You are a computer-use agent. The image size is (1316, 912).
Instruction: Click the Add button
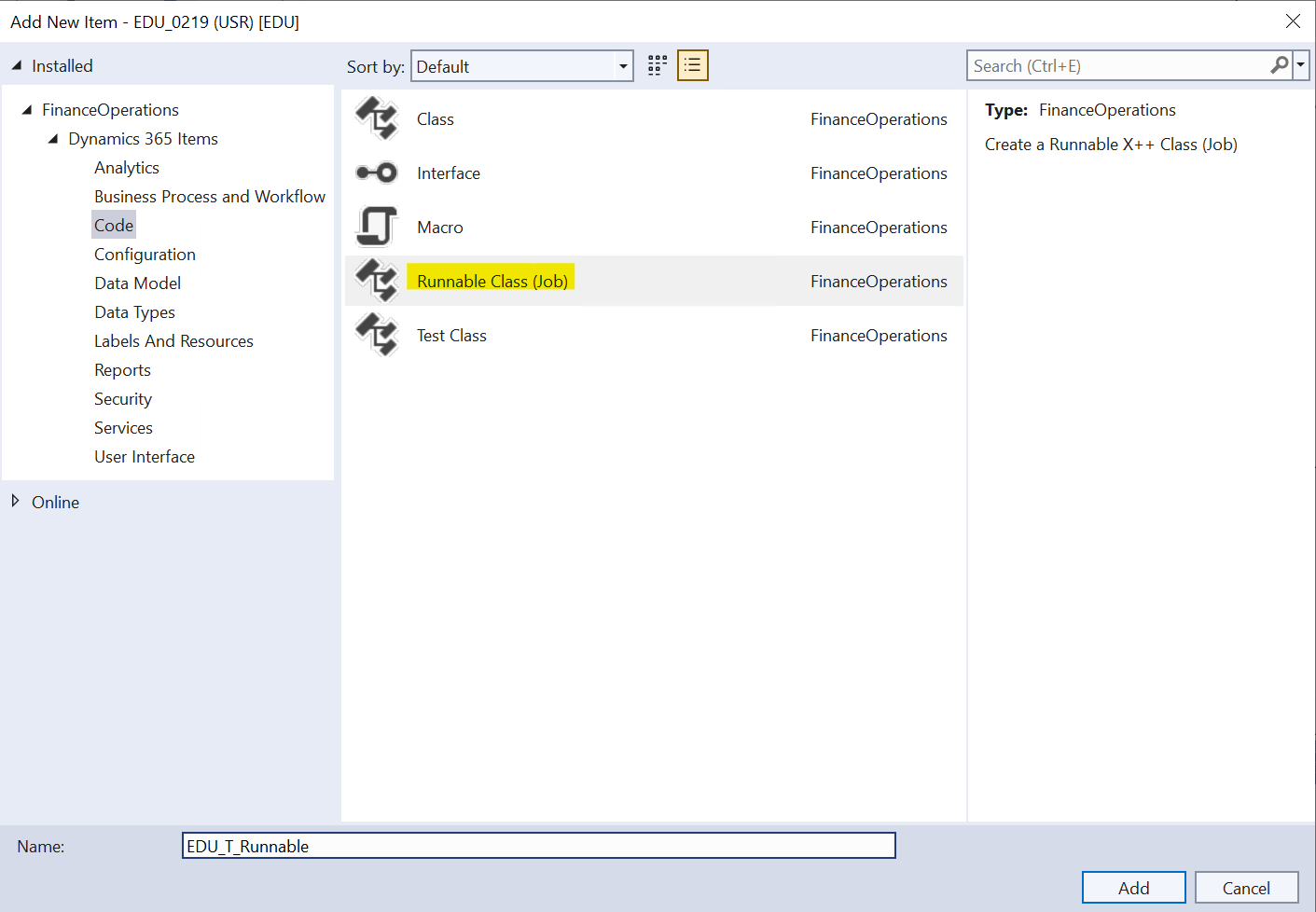pos(1134,888)
